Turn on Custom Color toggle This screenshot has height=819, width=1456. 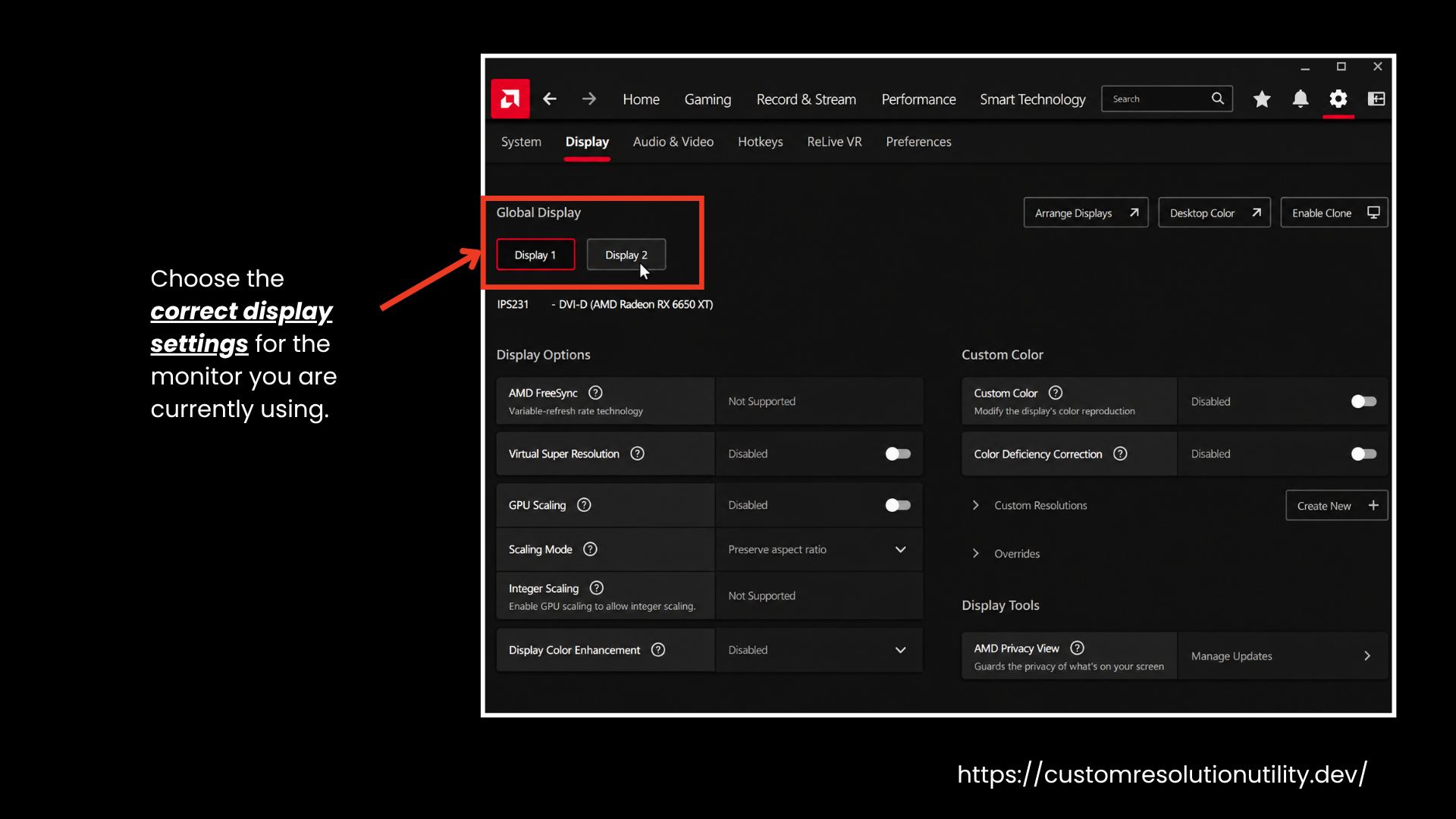click(x=1363, y=401)
